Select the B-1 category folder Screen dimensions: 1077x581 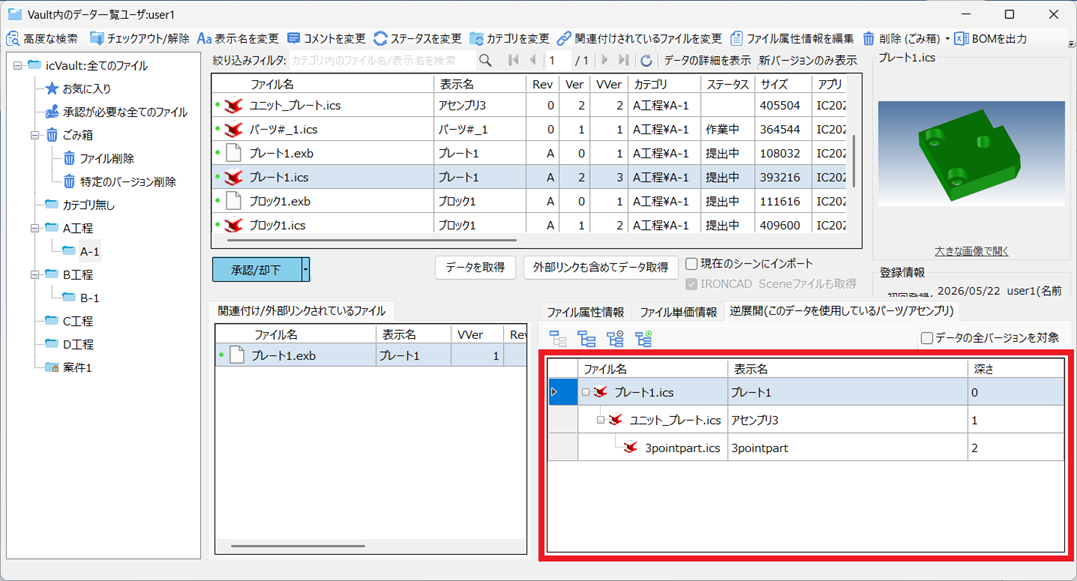click(x=81, y=298)
